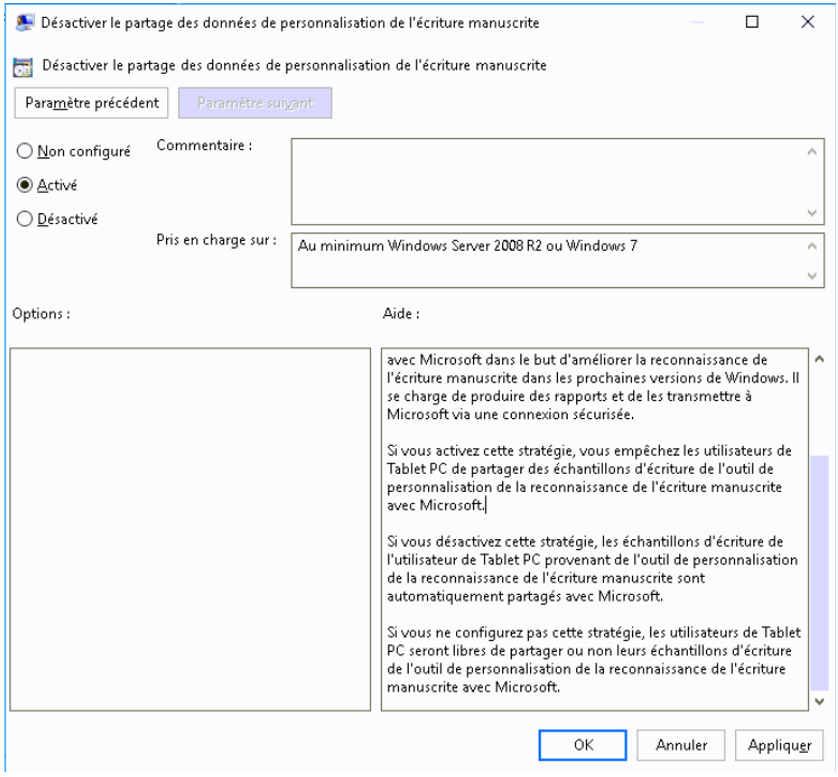Click the disabled "Paramètre suivant" button
This screenshot has width=838, height=777.
[256, 102]
